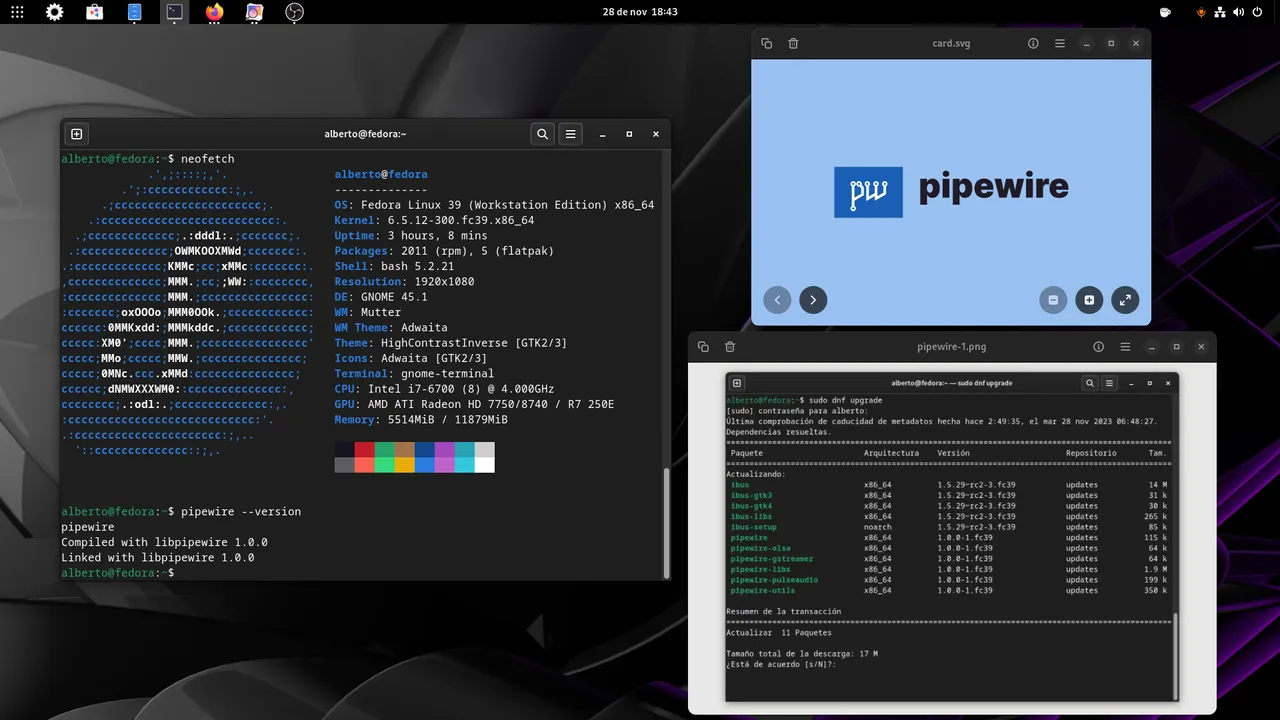1280x720 pixels.
Task: Open the Image Viewer icon in top bar
Action: (254, 12)
